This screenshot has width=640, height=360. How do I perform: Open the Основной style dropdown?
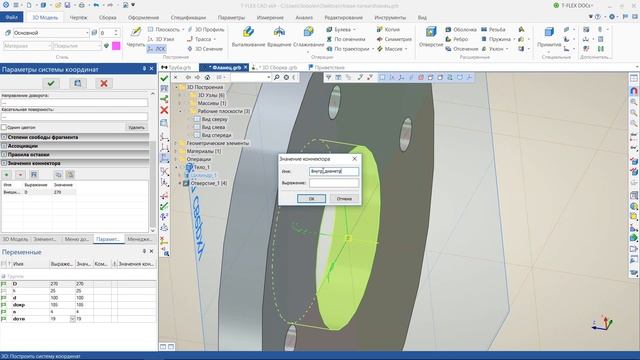(87, 33)
